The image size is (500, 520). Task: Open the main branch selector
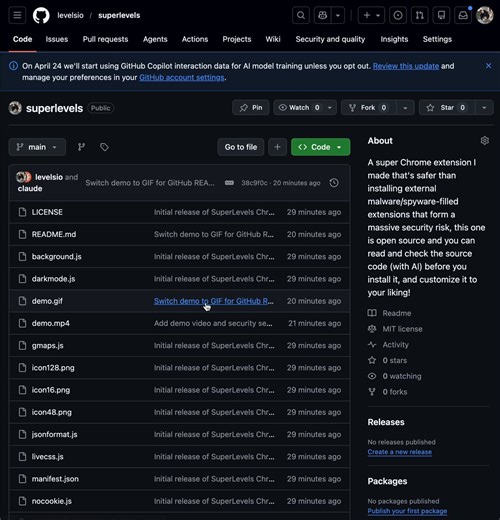(x=37, y=147)
